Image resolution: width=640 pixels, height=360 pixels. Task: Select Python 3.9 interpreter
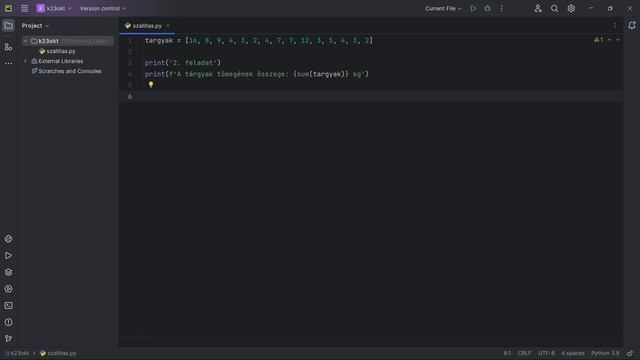coord(605,353)
